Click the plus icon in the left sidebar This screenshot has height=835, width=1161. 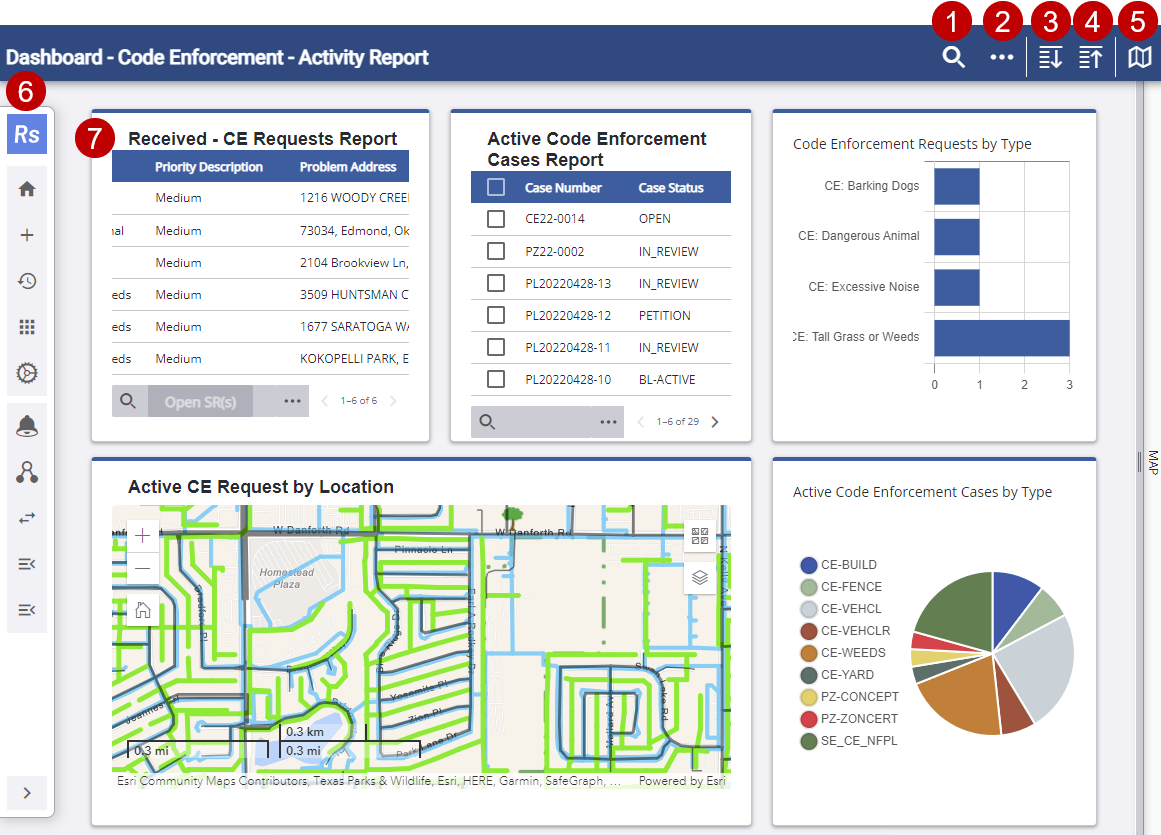click(x=27, y=235)
